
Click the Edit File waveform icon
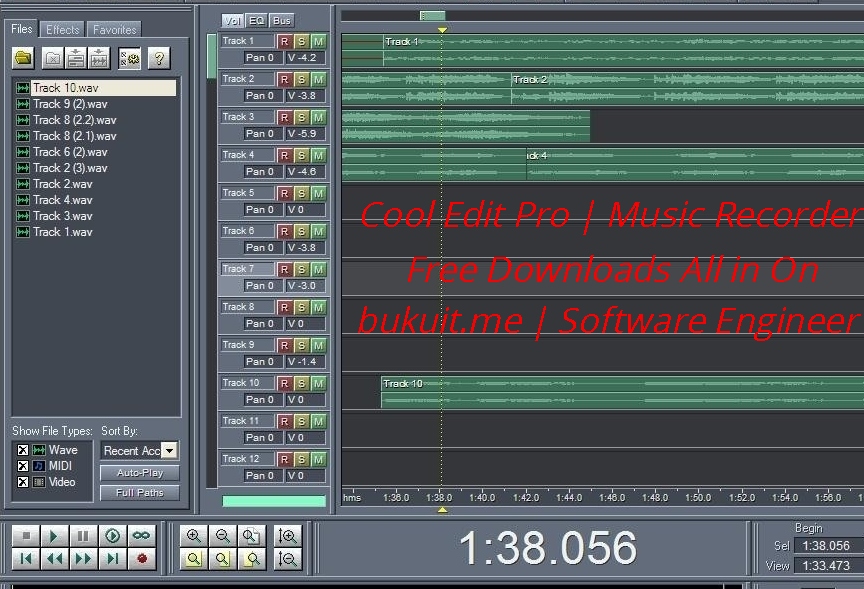point(99,58)
